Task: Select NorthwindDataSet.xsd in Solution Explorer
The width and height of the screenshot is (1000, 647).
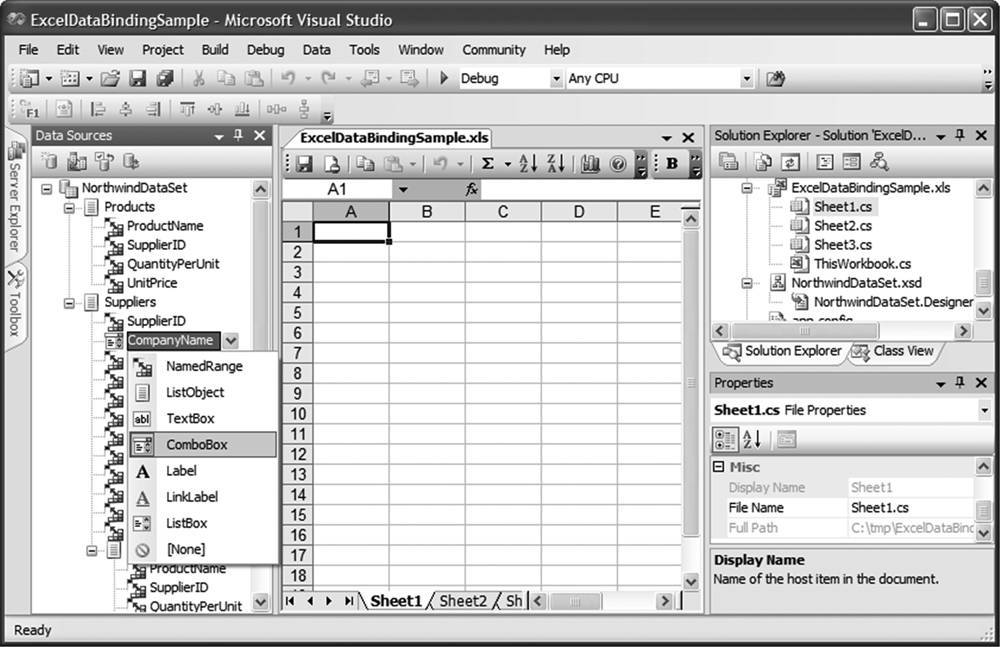Action: tap(856, 283)
